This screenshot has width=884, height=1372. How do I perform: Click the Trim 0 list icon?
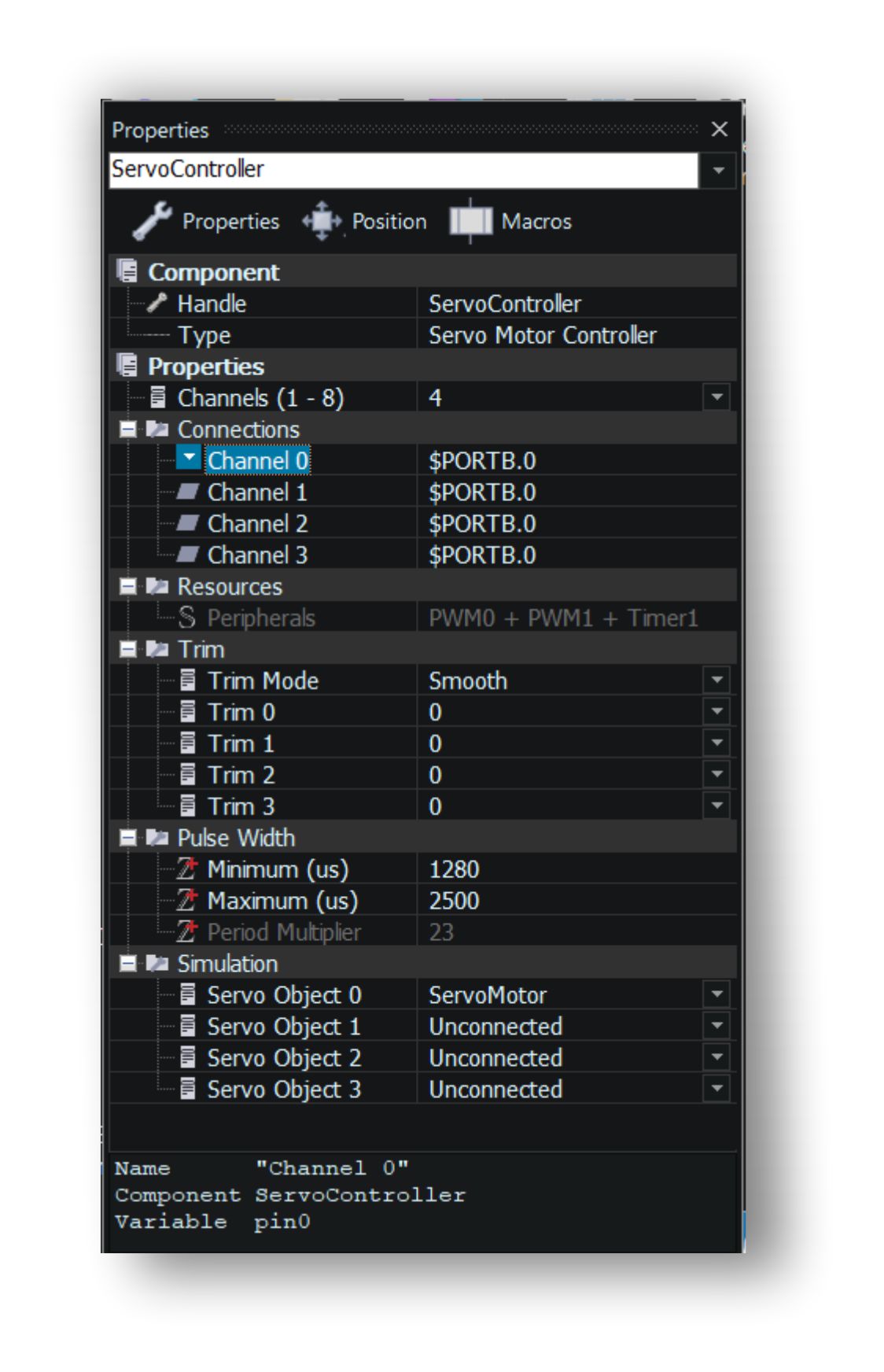[x=187, y=711]
